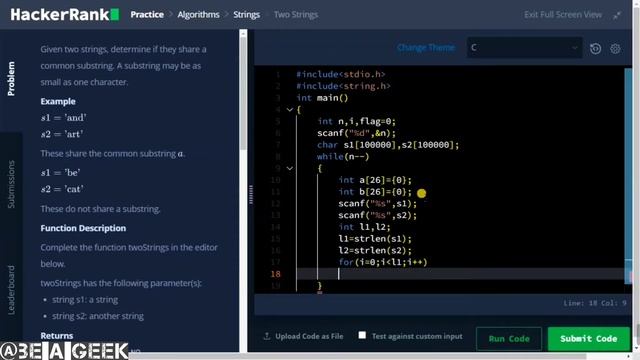Click the blank line 18 in the editor
640x360 pixels.
tap(460, 274)
